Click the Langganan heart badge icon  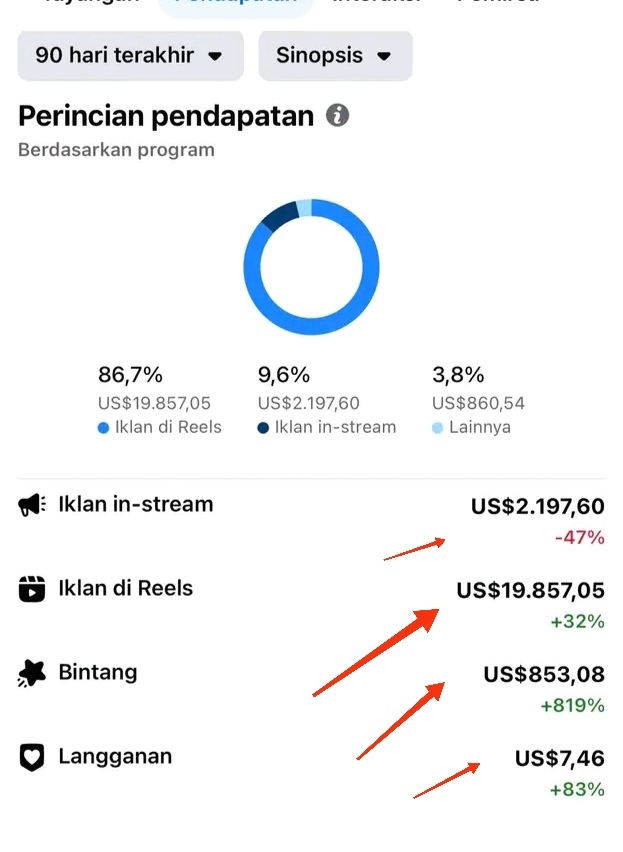pos(30,757)
